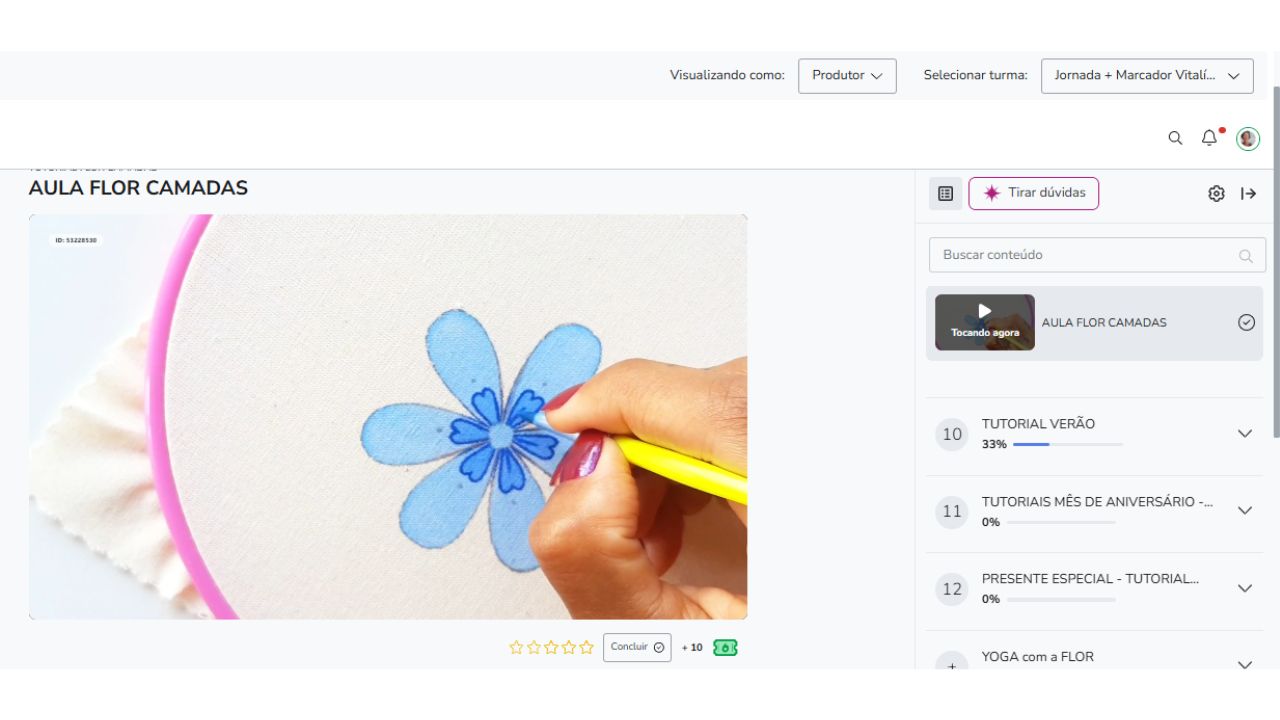Viewport: 1280px width, 720px height.
Task: Expand the YOGA com a FLOR section
Action: [x=1244, y=664]
